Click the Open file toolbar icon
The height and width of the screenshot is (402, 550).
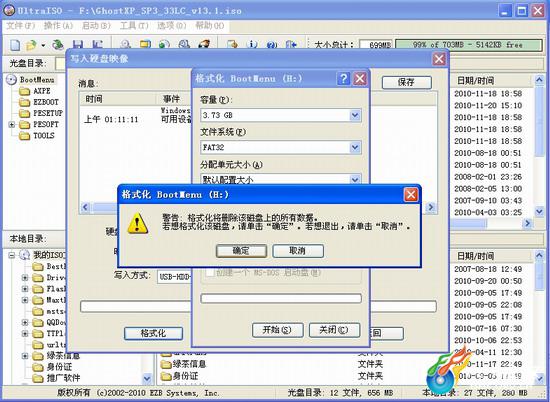(x=31, y=45)
